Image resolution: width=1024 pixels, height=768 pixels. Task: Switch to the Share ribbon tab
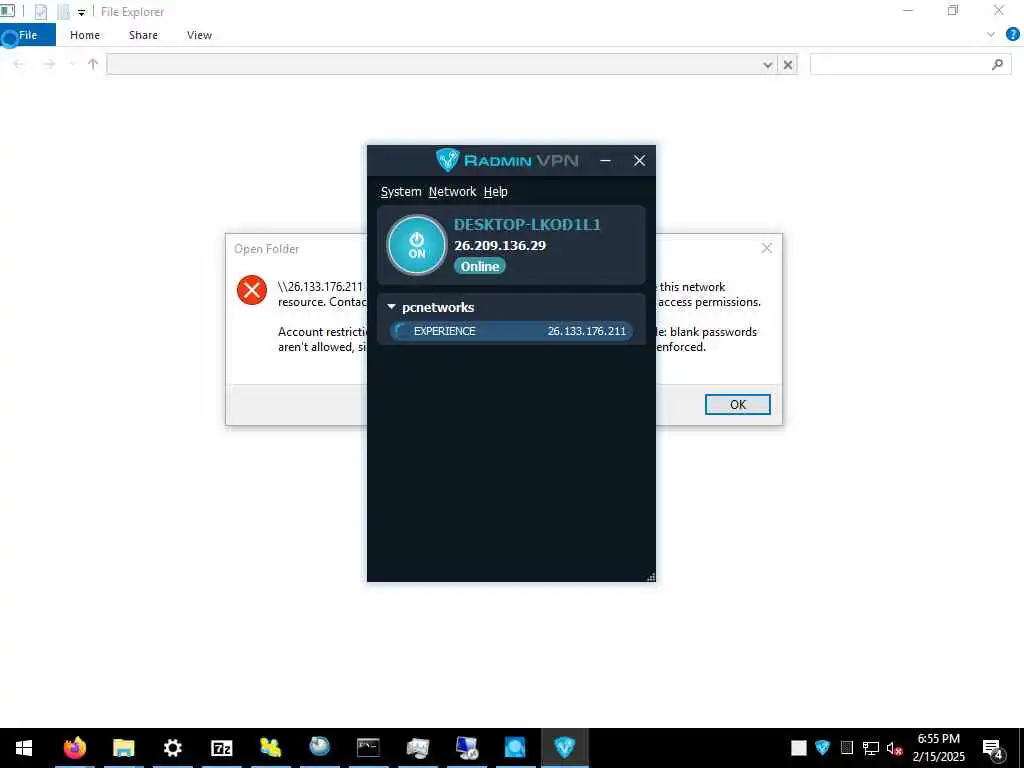click(x=143, y=35)
